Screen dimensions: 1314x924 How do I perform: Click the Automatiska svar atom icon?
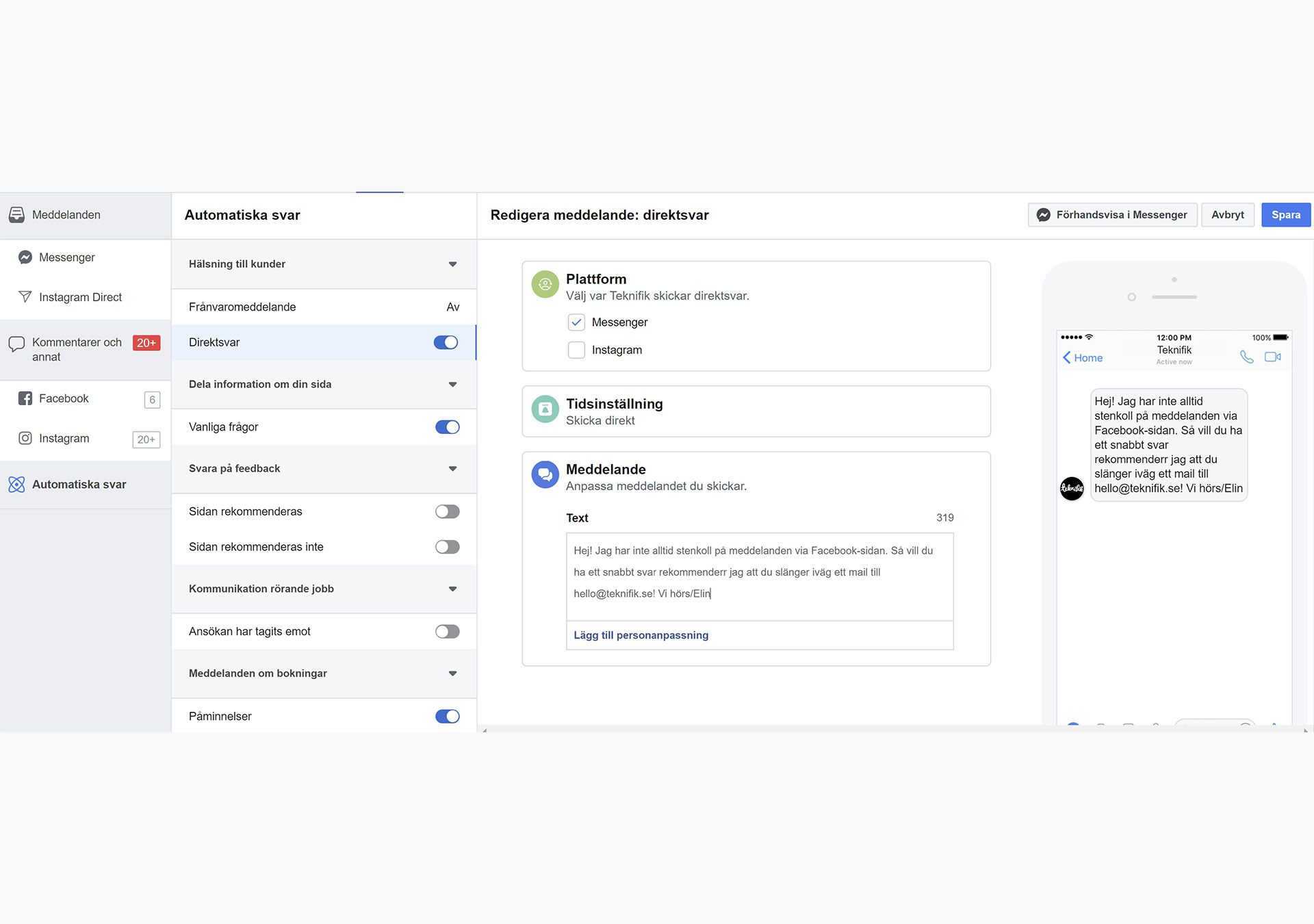[x=16, y=485]
